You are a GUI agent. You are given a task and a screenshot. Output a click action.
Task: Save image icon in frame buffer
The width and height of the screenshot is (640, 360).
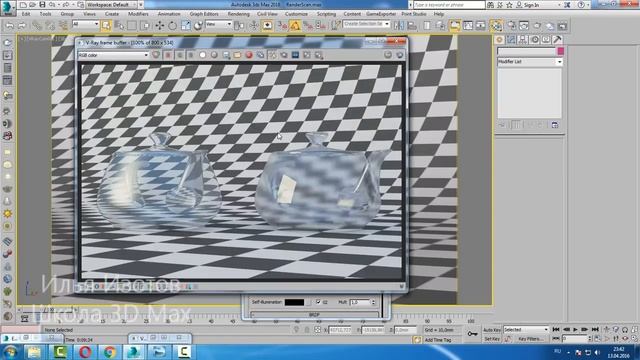(x=226, y=55)
